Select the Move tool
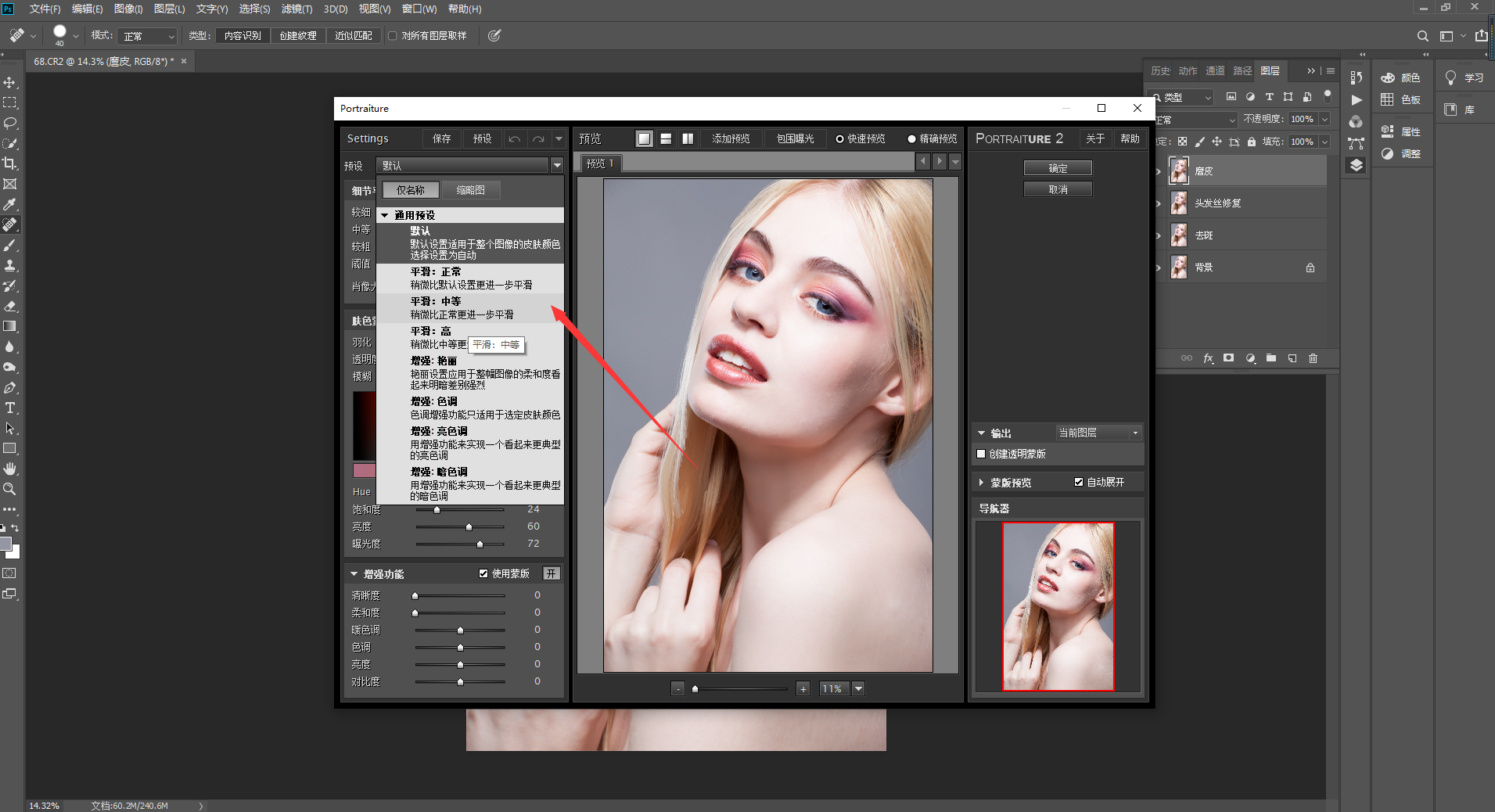This screenshot has width=1495, height=812. [10, 82]
